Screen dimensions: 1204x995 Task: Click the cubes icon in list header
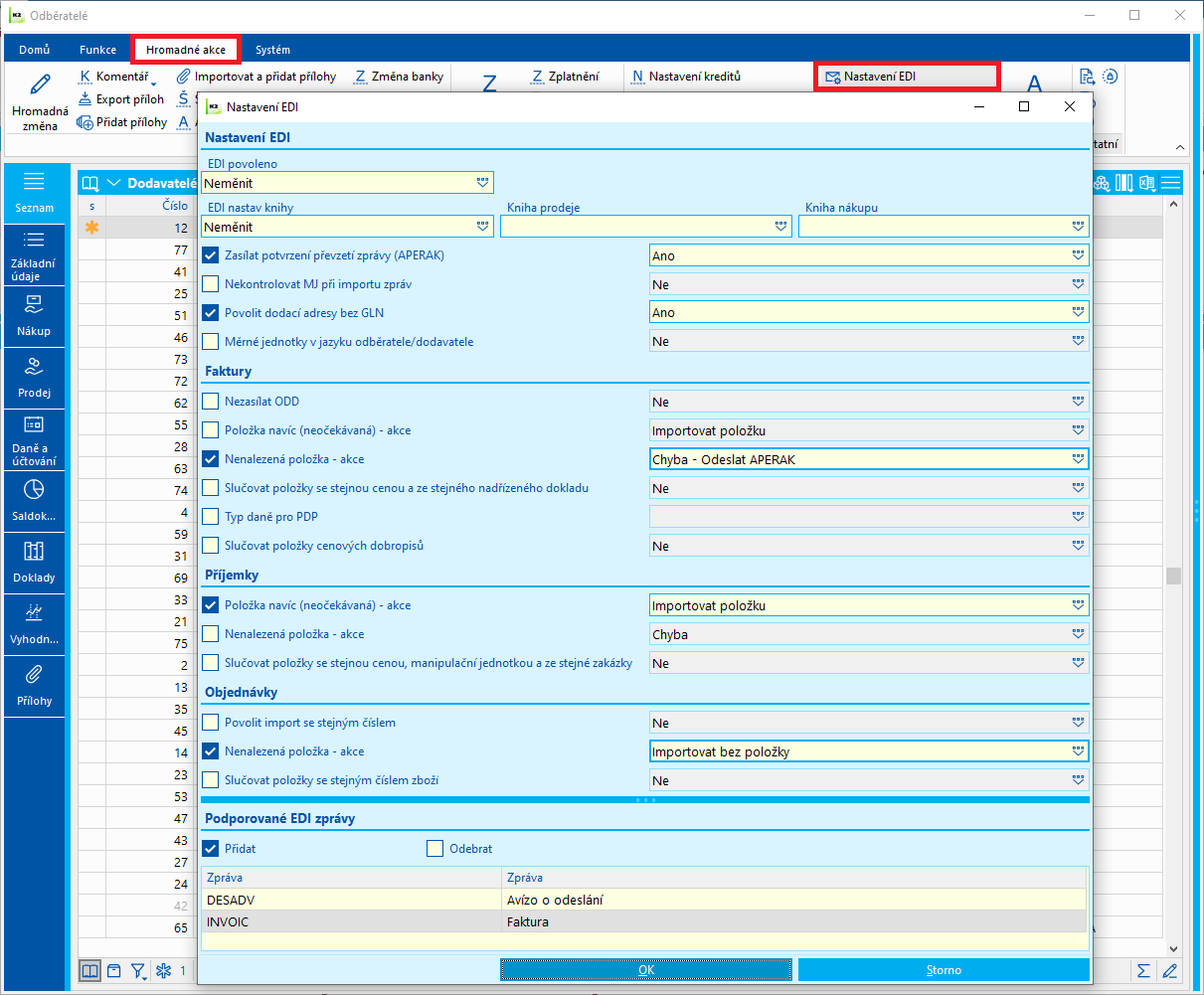coord(1103,183)
